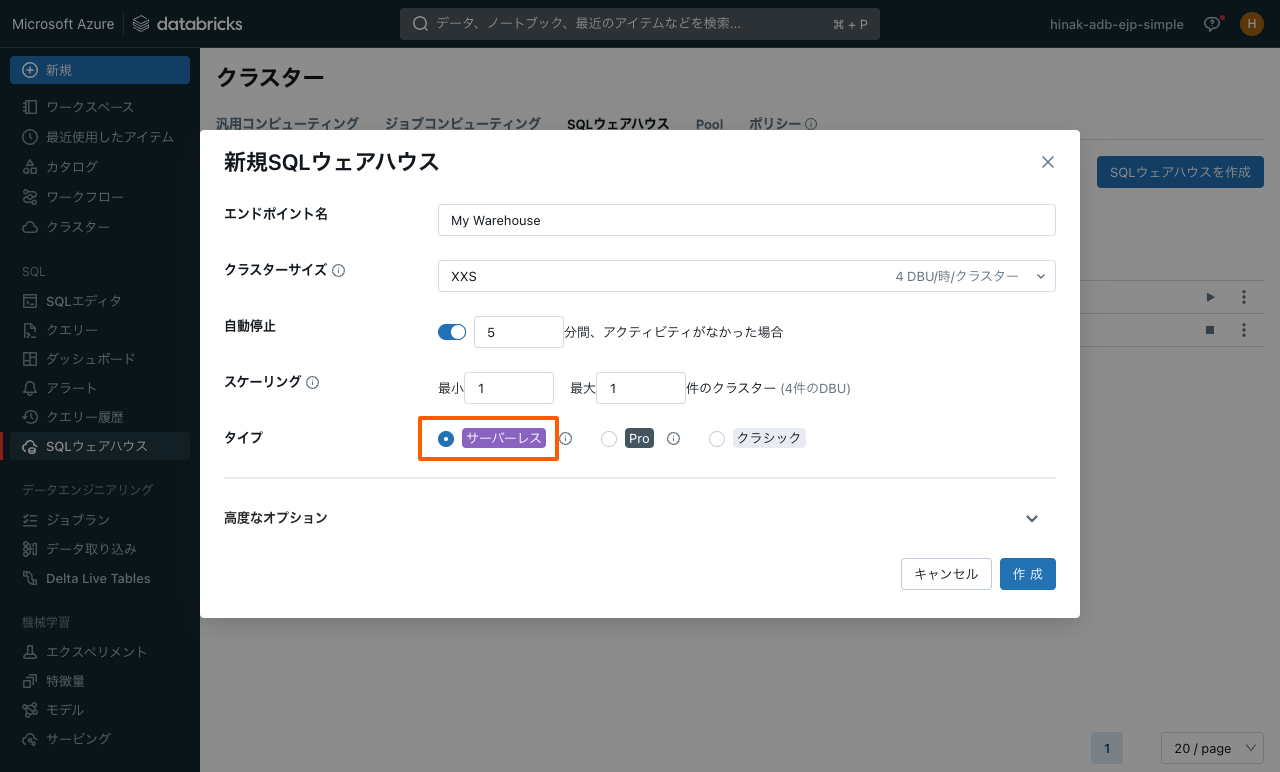Click page 1 pagination button
Image resolution: width=1280 pixels, height=772 pixels.
coord(1107,748)
